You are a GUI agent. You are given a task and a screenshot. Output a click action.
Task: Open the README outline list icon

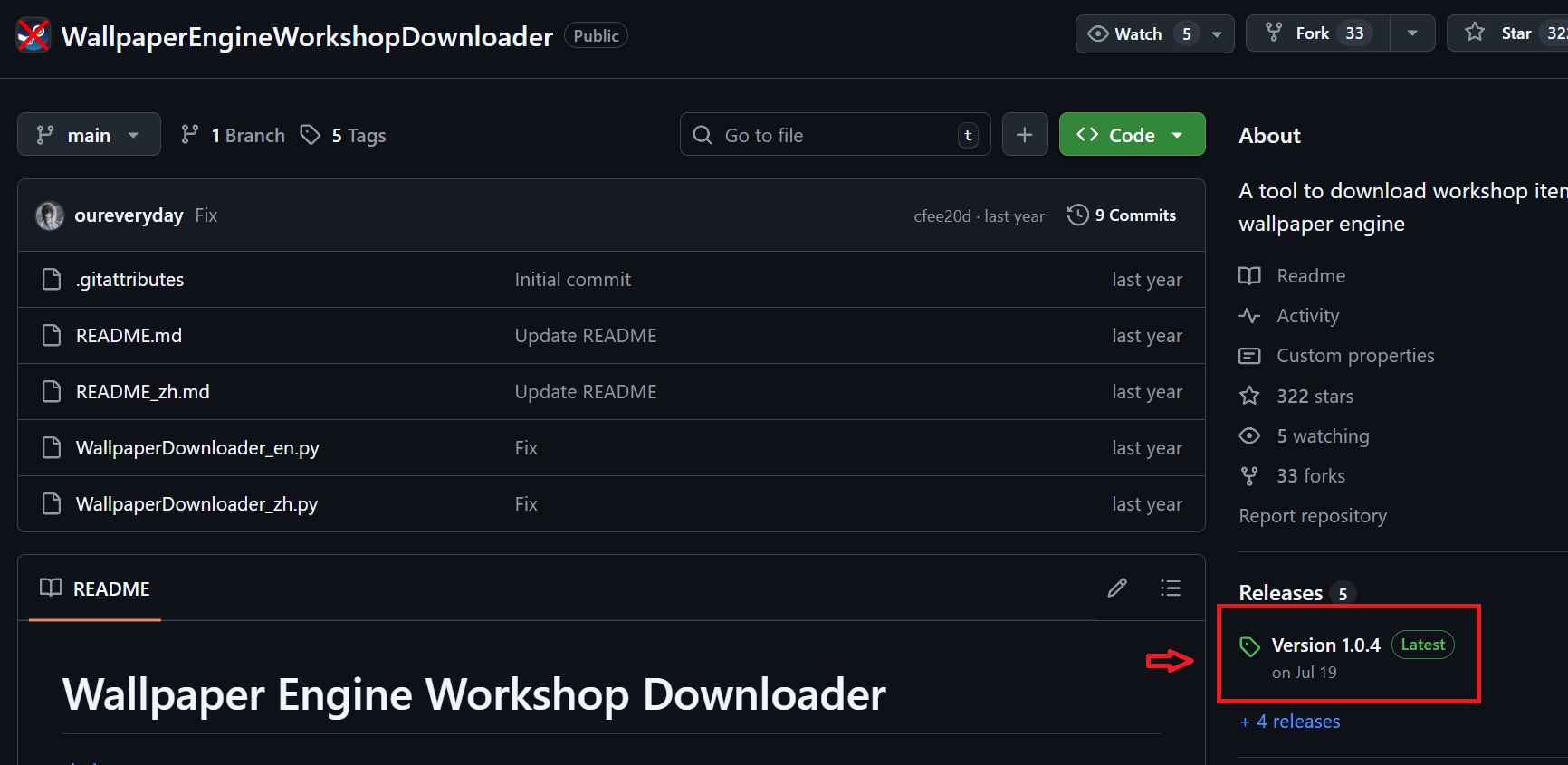(x=1171, y=588)
